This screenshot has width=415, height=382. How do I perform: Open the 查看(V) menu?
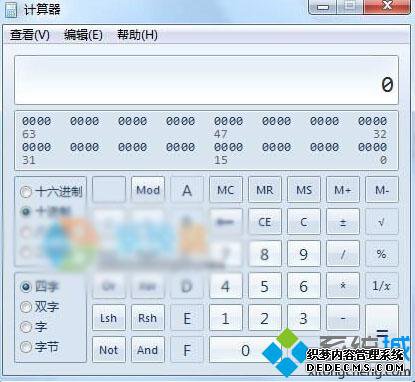[x=30, y=35]
